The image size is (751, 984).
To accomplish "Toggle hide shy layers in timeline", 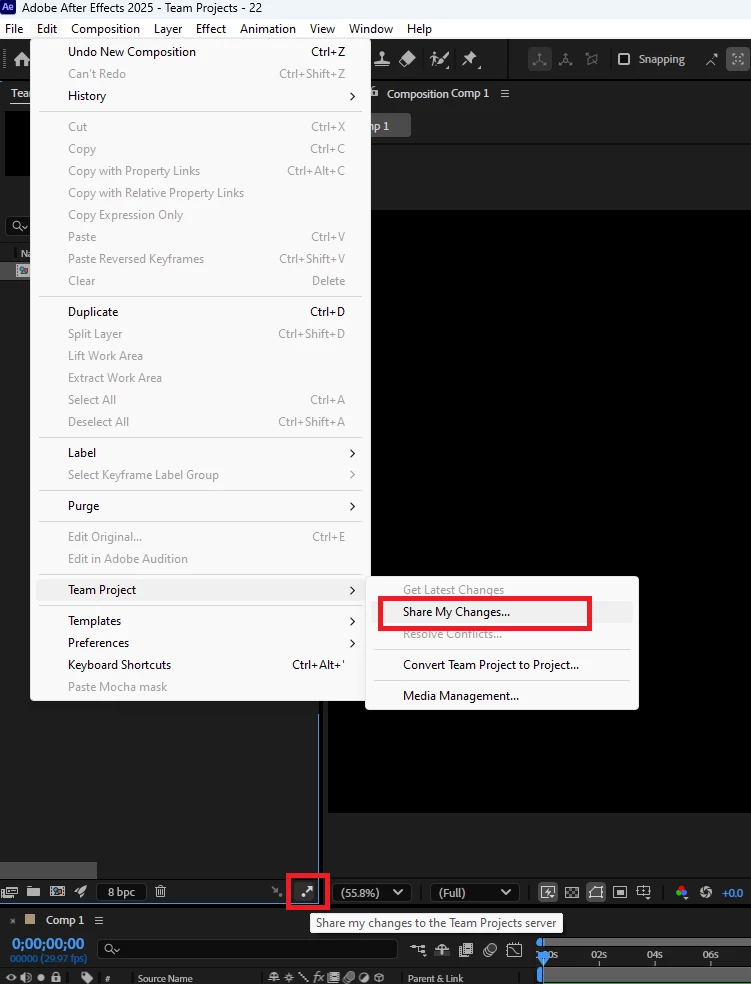I will click(442, 949).
